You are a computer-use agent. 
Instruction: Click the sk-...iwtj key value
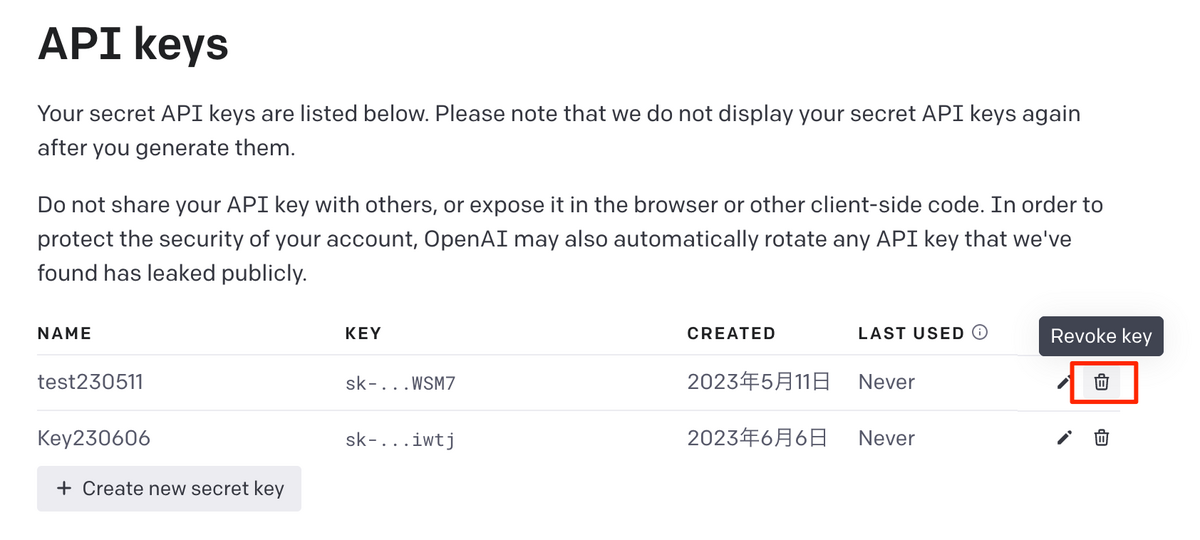coord(400,438)
